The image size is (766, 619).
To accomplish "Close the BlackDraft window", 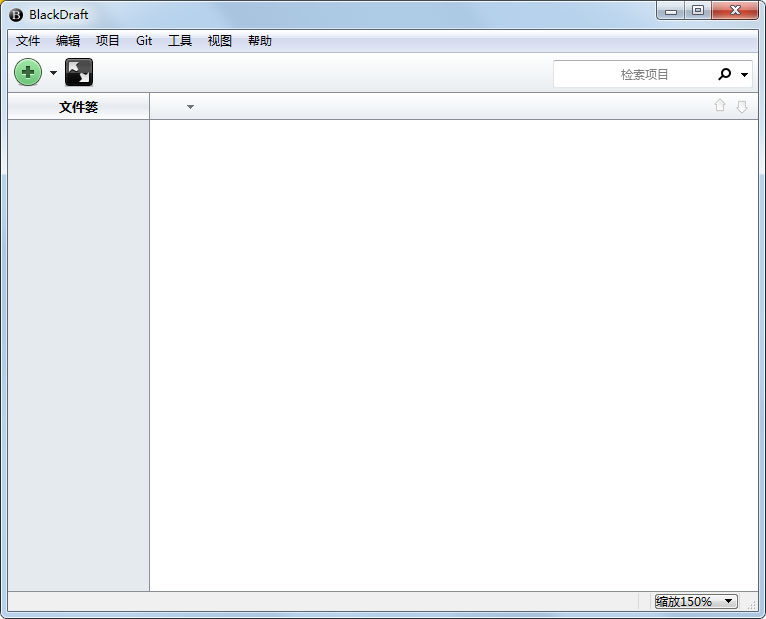I will (735, 11).
